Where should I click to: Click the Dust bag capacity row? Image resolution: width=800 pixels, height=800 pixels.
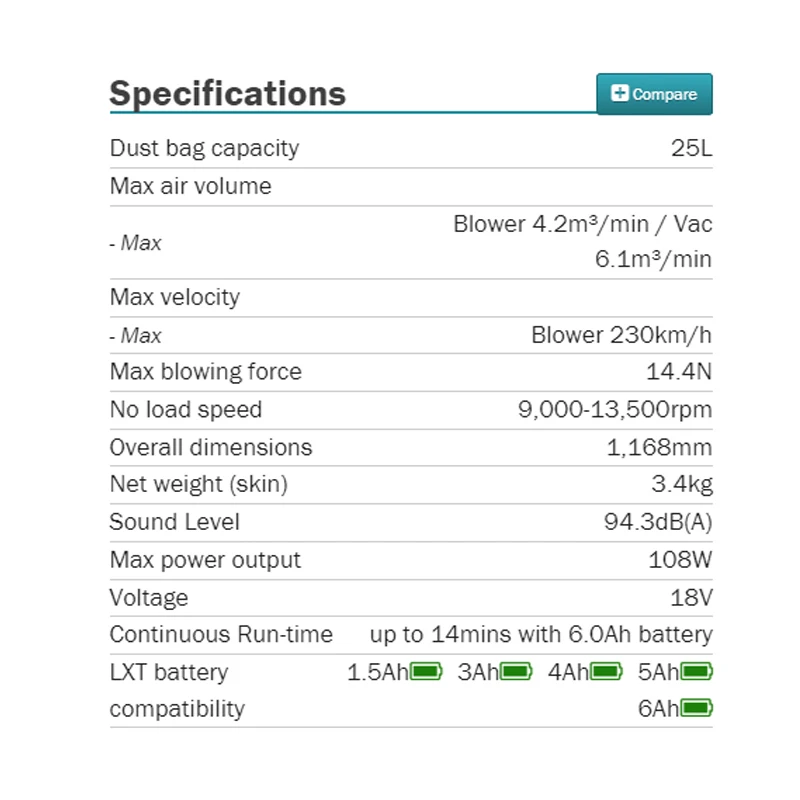411,148
